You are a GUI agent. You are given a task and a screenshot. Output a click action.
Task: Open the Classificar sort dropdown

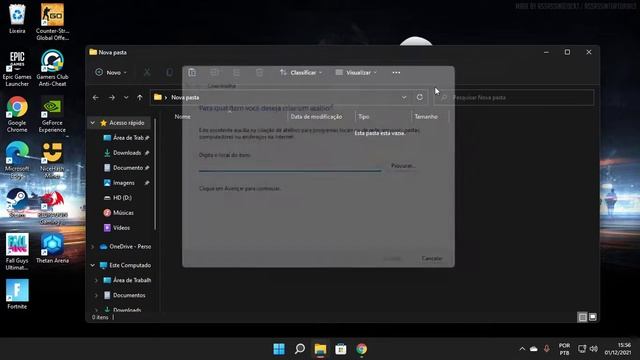pyautogui.click(x=301, y=73)
